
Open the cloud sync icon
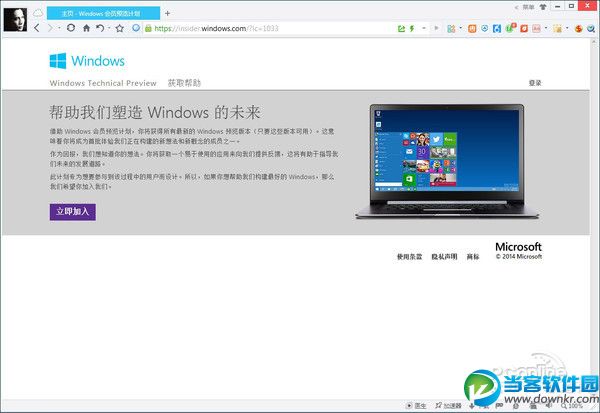[x=38, y=13]
